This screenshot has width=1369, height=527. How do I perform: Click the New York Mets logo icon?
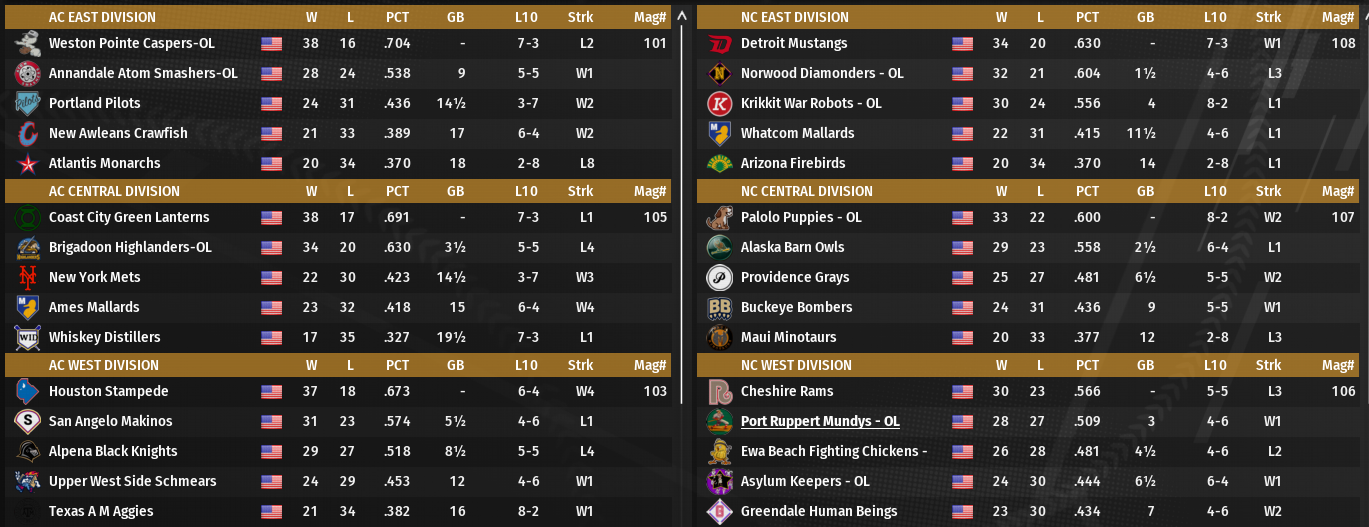[27, 277]
